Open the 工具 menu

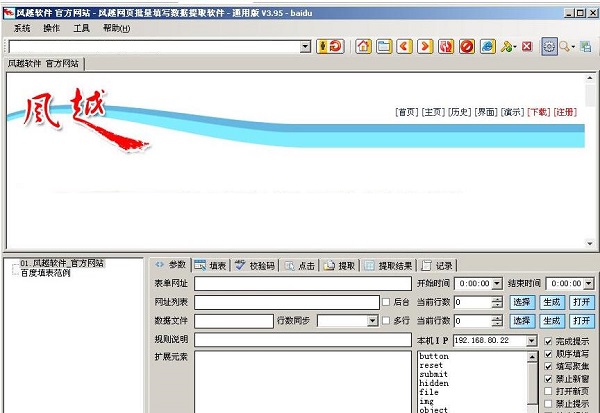coord(82,28)
